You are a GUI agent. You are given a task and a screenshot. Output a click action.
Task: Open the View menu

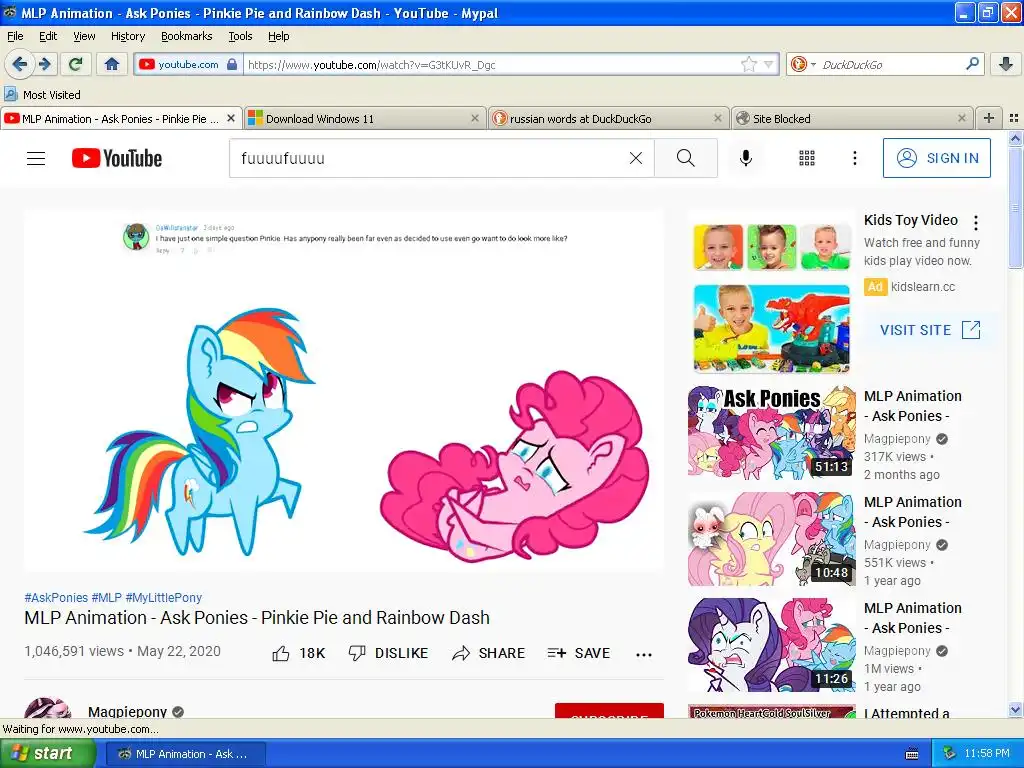(84, 37)
